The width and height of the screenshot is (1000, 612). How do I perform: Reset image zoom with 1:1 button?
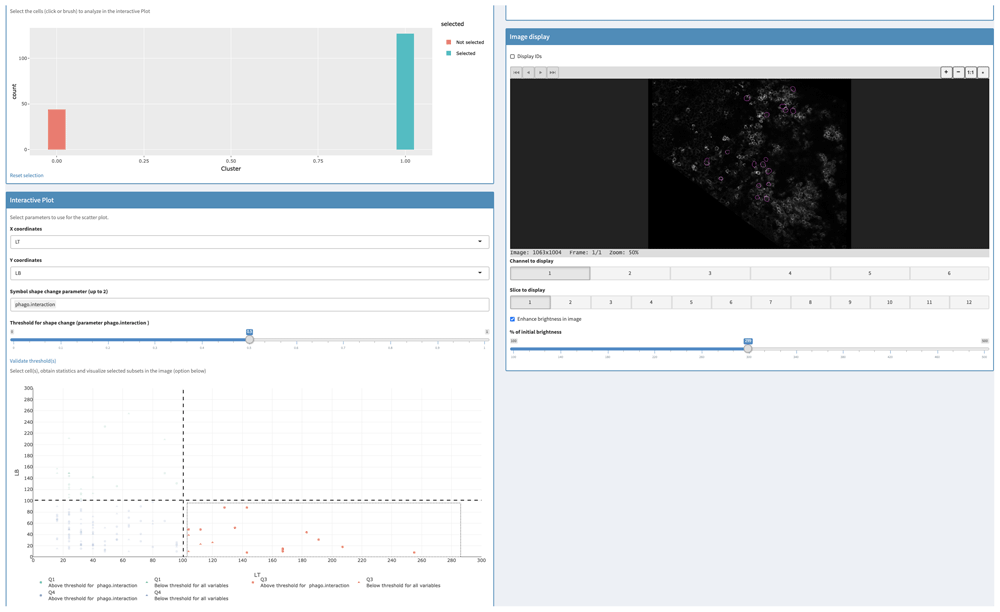point(970,72)
